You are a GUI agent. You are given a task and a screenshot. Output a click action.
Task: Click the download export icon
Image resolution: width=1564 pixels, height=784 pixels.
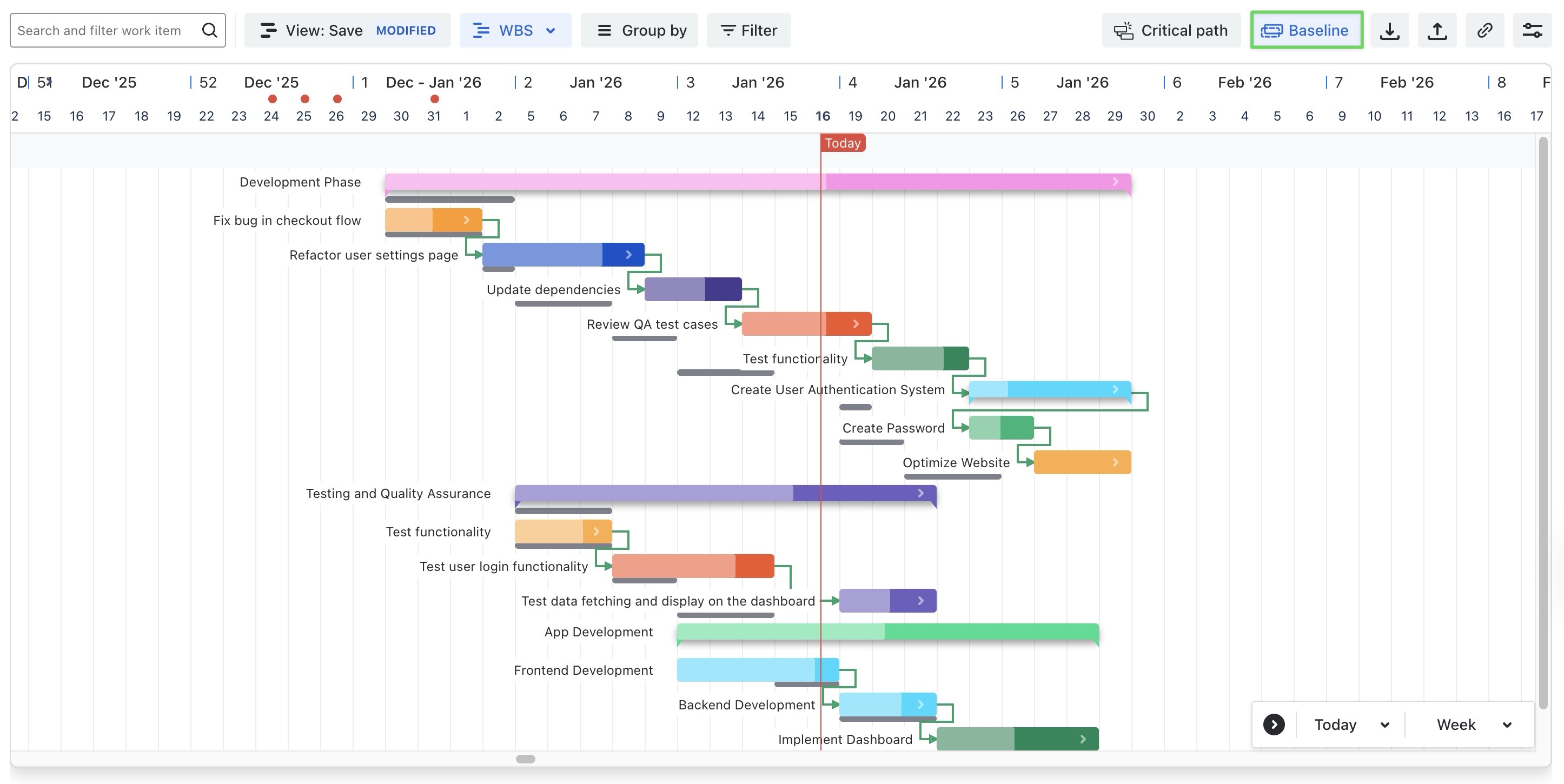tap(1389, 30)
